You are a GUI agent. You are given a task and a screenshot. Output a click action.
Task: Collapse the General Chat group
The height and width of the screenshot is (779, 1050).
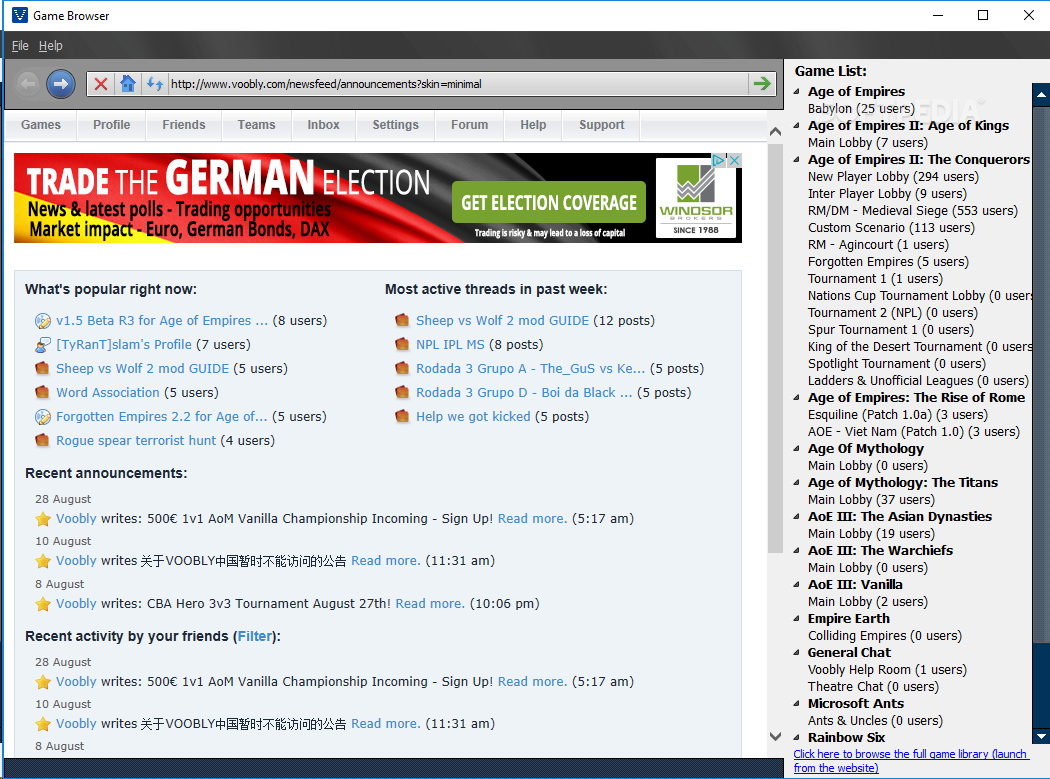coord(797,653)
